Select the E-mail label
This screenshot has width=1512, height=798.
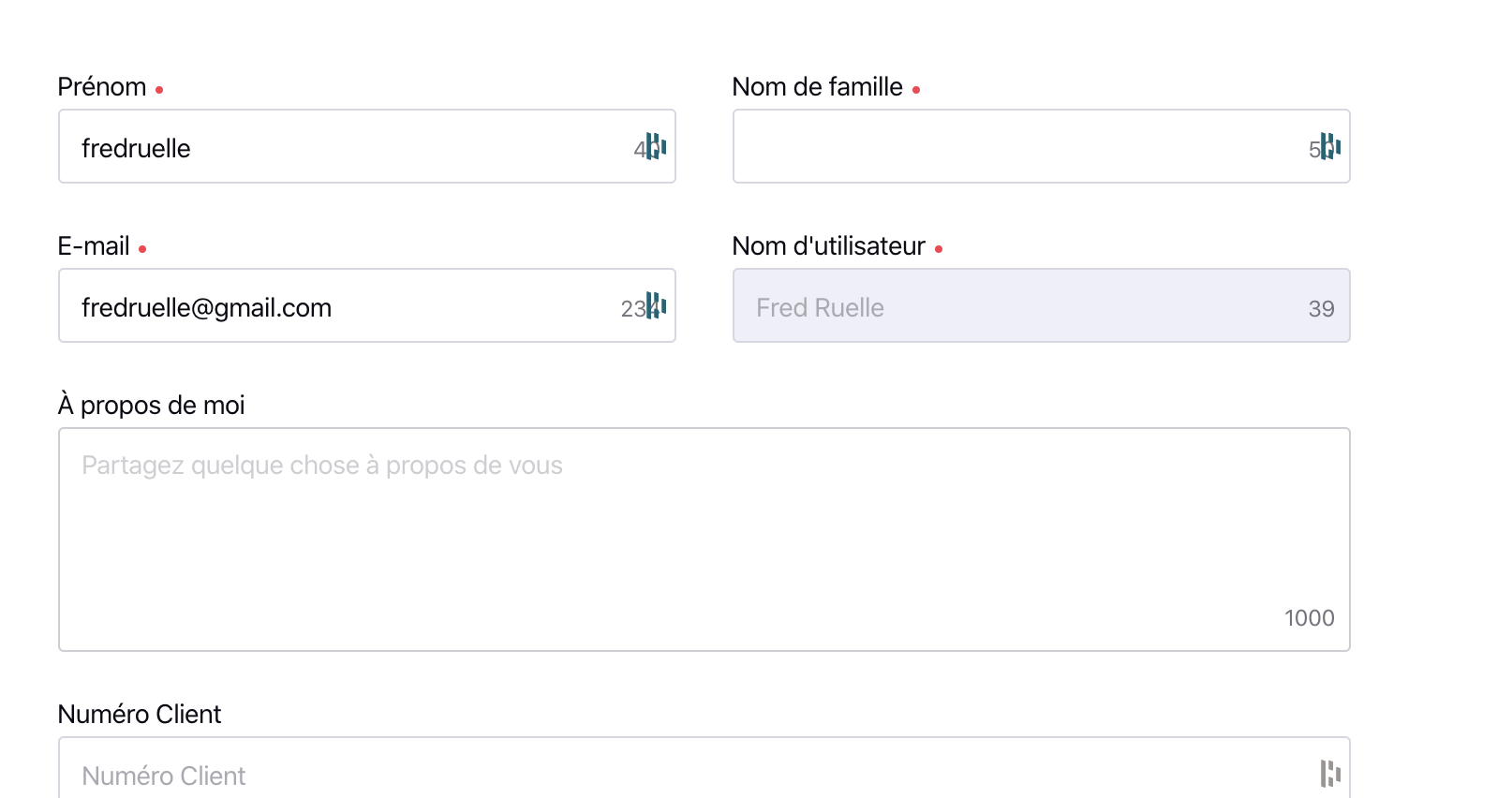tap(94, 246)
